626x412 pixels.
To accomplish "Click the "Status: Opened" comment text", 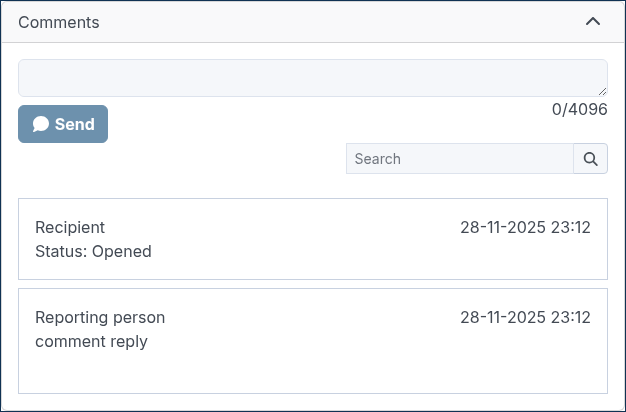I will 93,252.
